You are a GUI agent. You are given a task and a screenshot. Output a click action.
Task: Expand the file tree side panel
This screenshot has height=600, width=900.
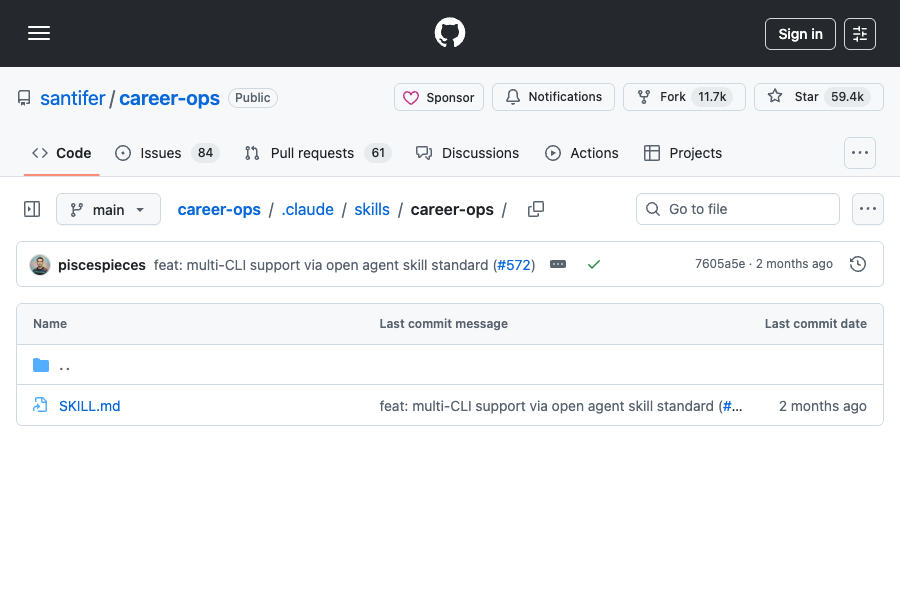pos(32,209)
